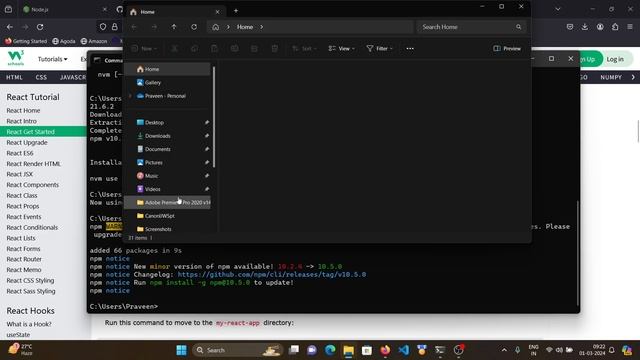Close the Home tab in File Explorer

[x=217, y=12]
